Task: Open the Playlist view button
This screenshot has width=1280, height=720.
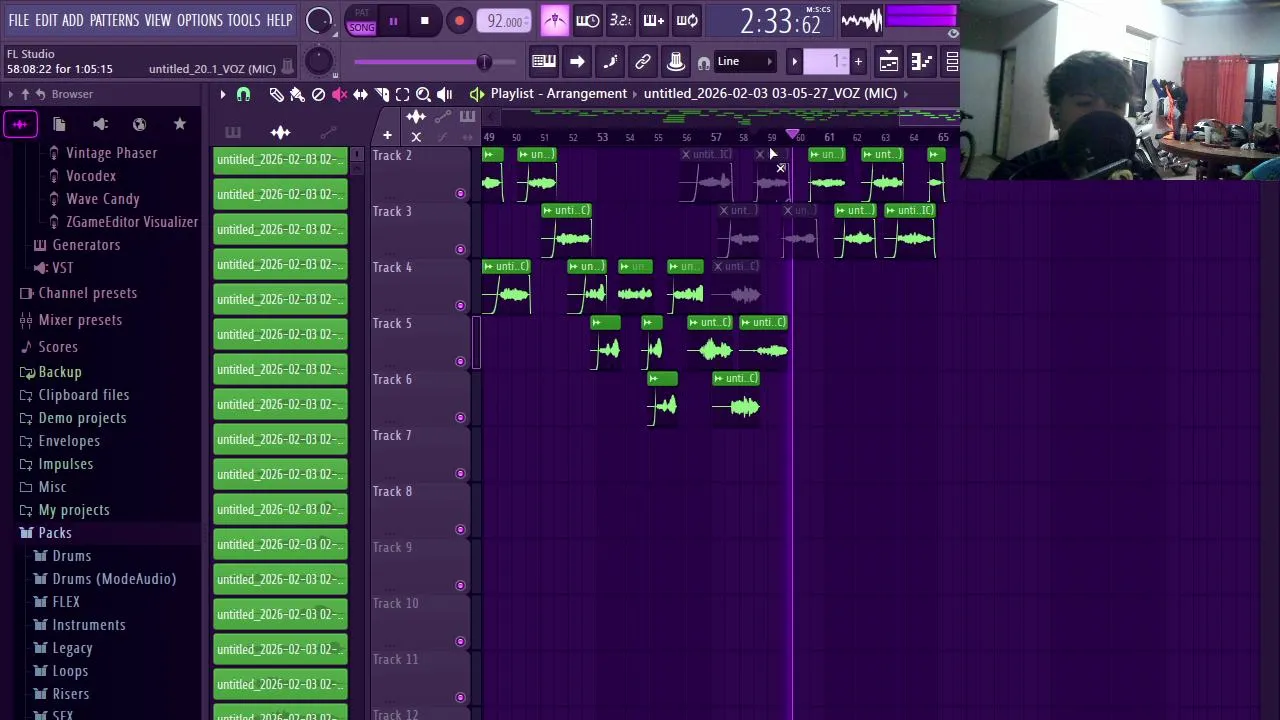Action: (889, 62)
